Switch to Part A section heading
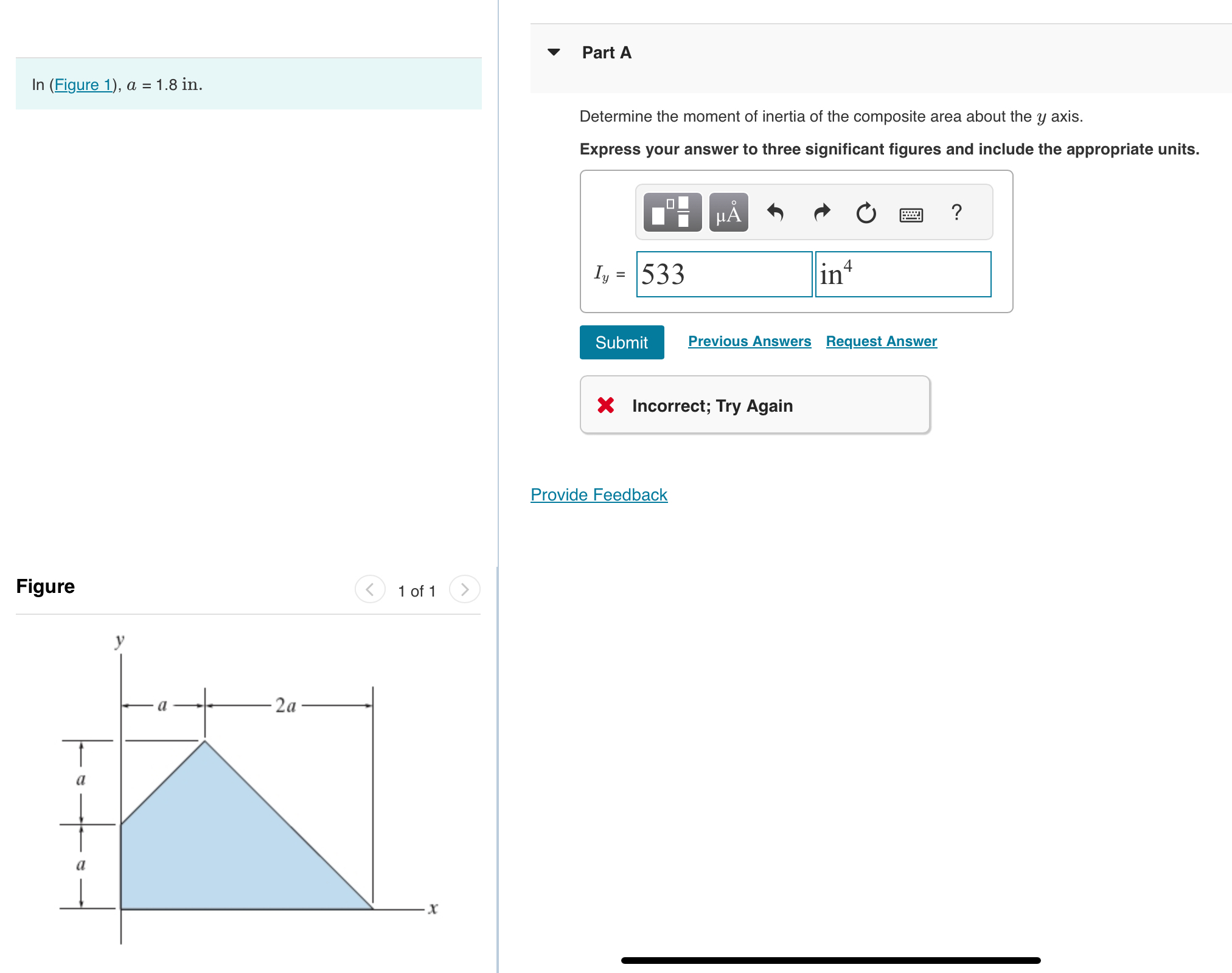1232x973 pixels. pos(606,52)
